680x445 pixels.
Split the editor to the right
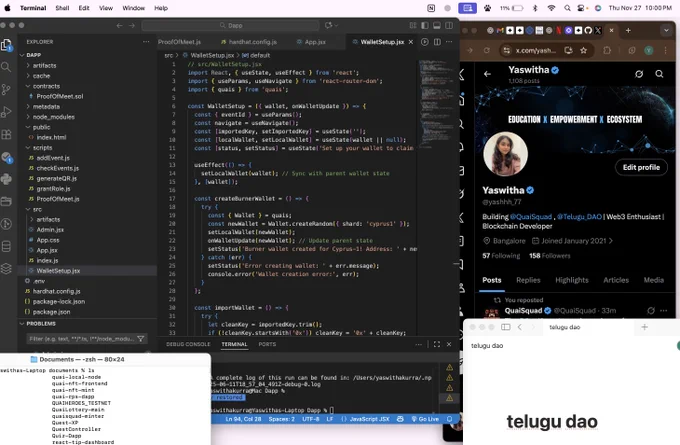coord(437,42)
